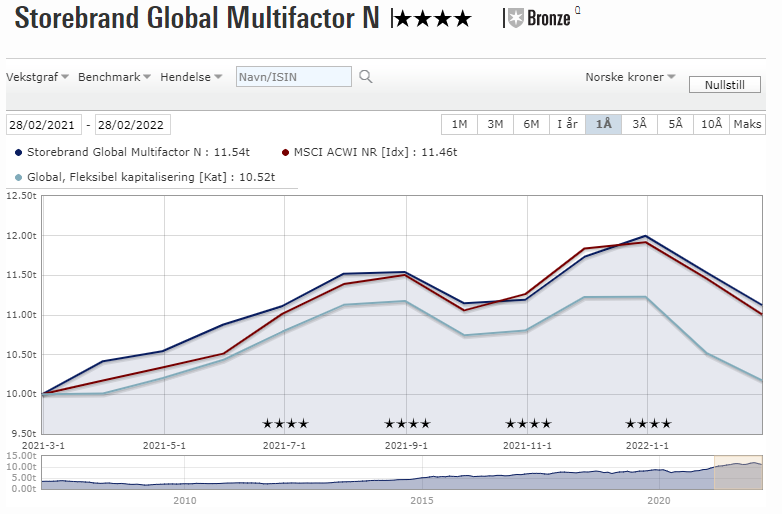Expand the Hendelse dropdown menu

(x=191, y=77)
